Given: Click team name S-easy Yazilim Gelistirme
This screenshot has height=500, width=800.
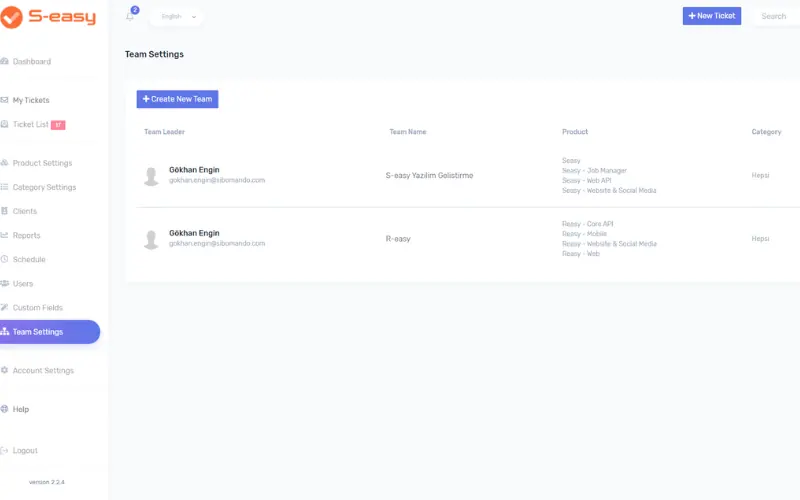Looking at the screenshot, I should click(x=429, y=176).
